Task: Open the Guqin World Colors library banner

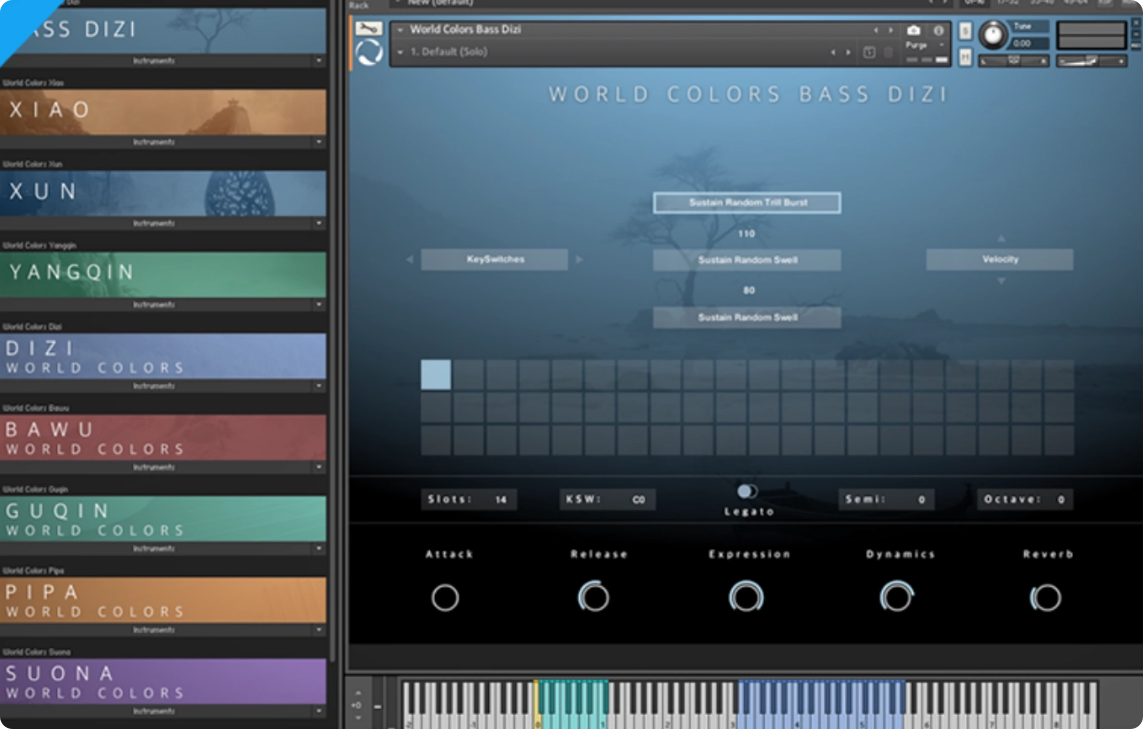Action: pyautogui.click(x=163, y=518)
